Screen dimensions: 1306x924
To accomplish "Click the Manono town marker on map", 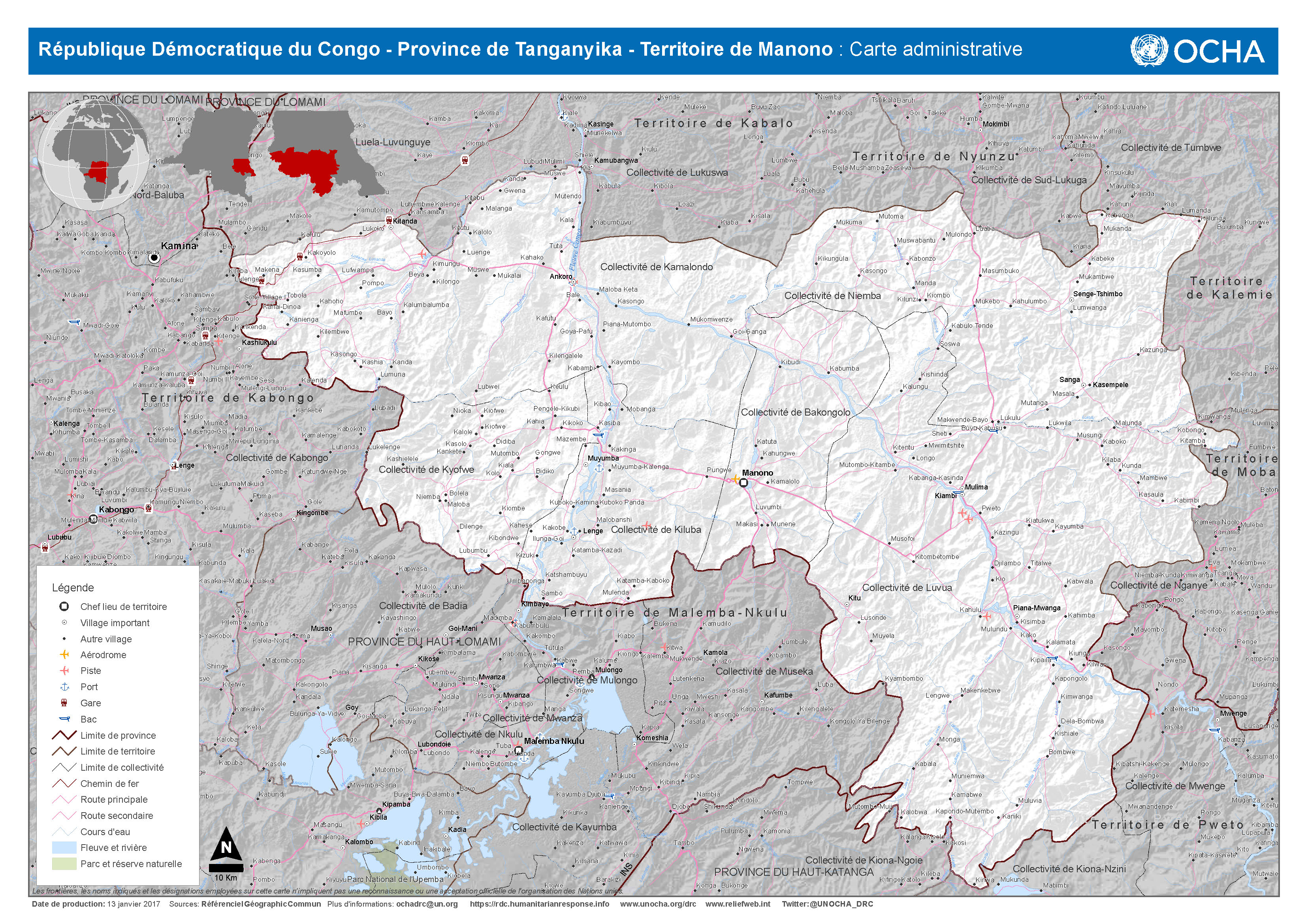I will (x=743, y=483).
